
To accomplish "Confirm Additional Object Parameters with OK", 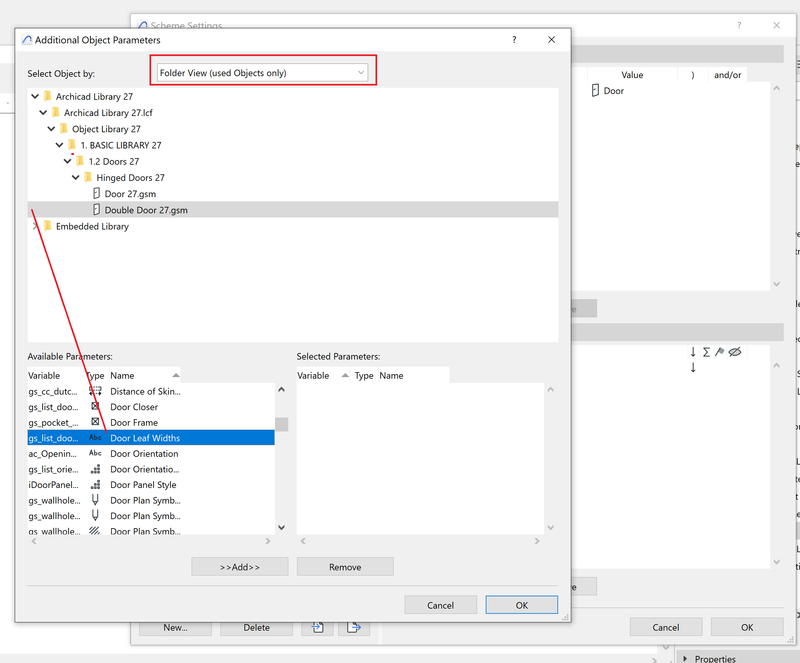I will click(x=521, y=605).
